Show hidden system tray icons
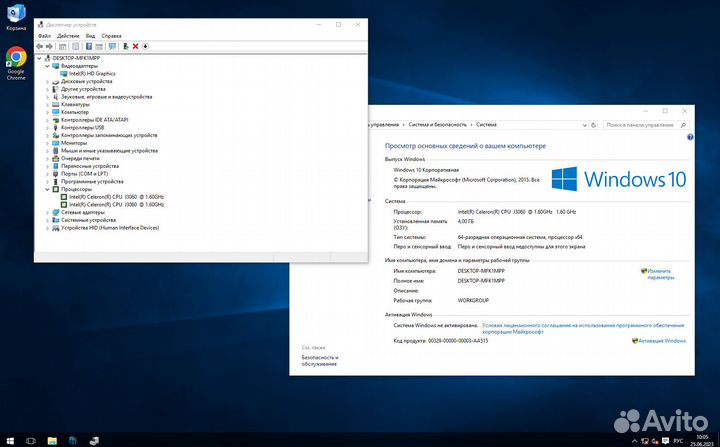The width and height of the screenshot is (720, 447). point(635,441)
